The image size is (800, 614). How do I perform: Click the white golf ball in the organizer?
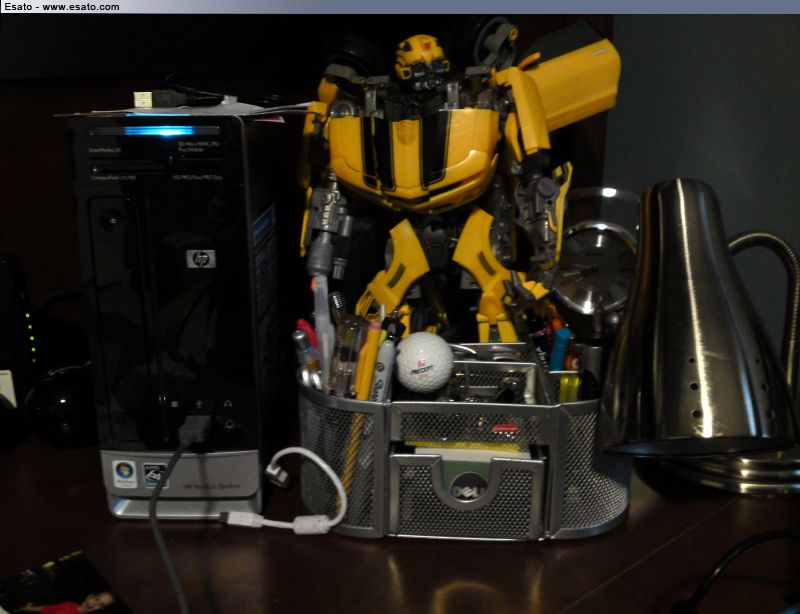(425, 361)
